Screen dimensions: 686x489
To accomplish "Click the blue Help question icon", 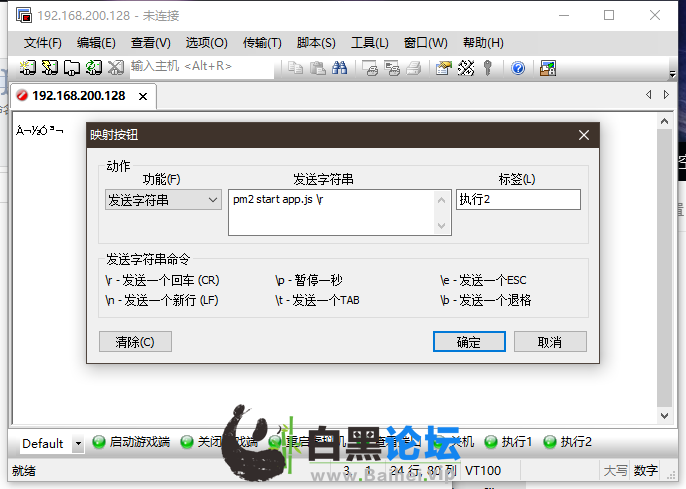I will click(518, 68).
